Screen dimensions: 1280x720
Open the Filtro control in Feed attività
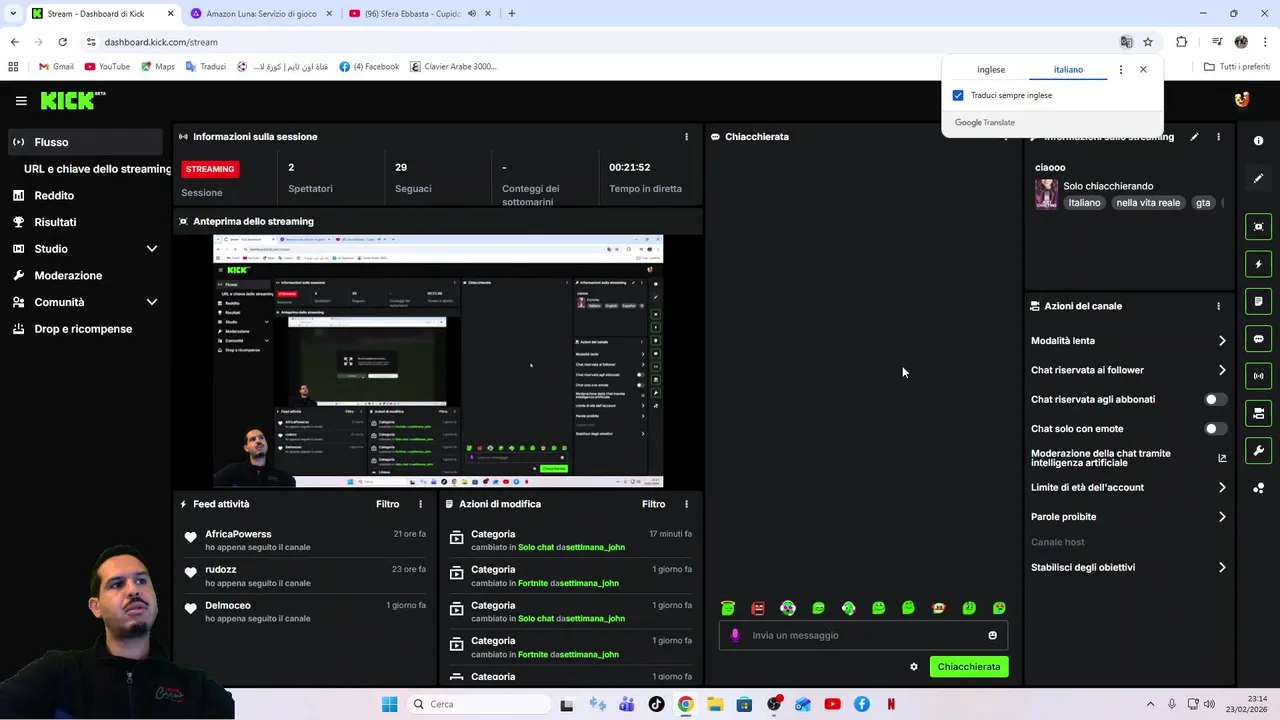pyautogui.click(x=387, y=504)
